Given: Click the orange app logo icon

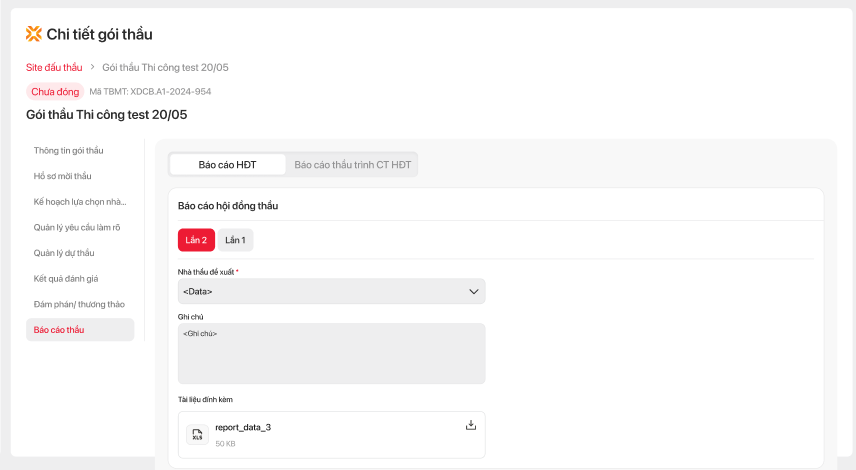Looking at the screenshot, I should click(34, 34).
